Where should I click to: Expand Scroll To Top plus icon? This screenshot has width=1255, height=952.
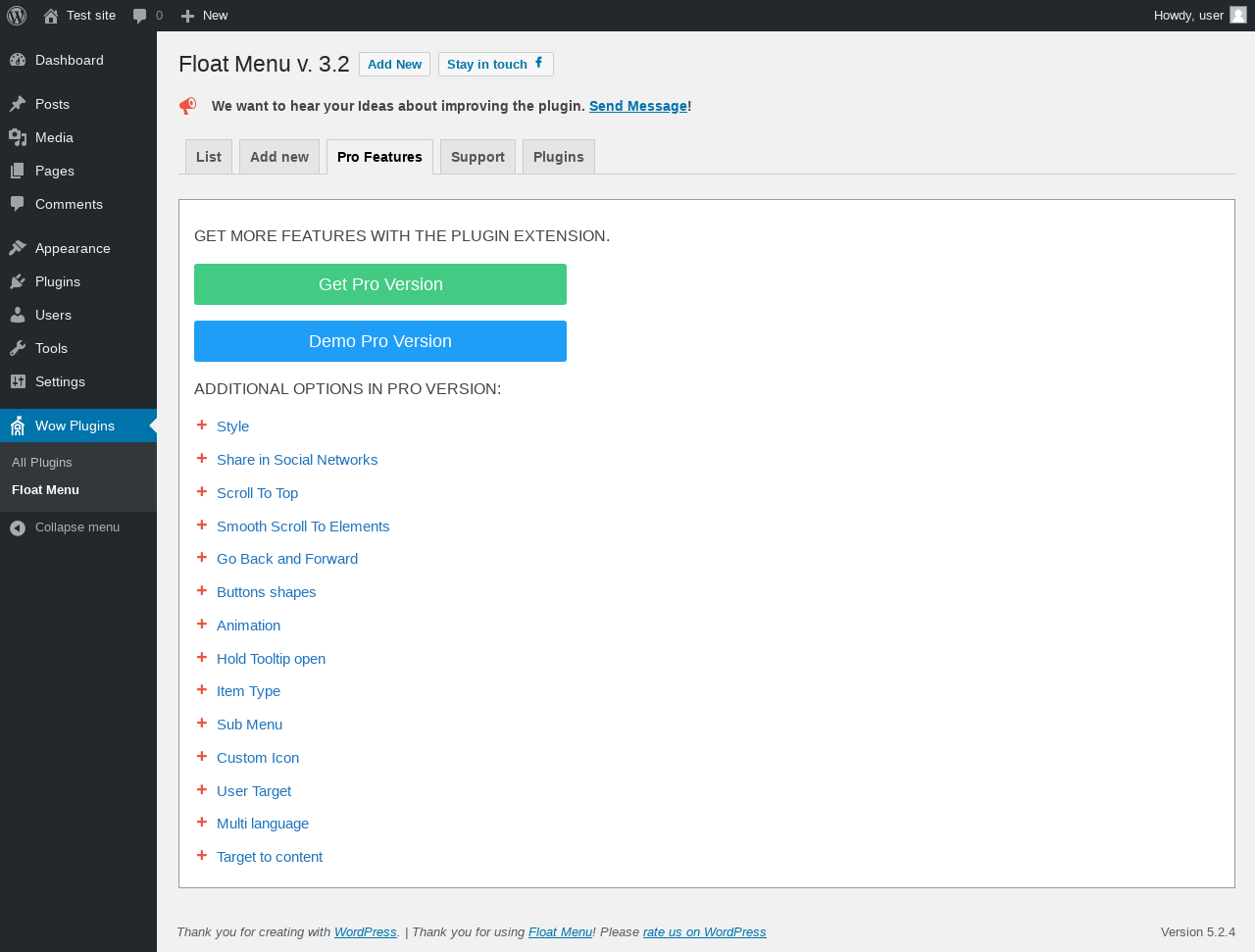click(x=202, y=491)
